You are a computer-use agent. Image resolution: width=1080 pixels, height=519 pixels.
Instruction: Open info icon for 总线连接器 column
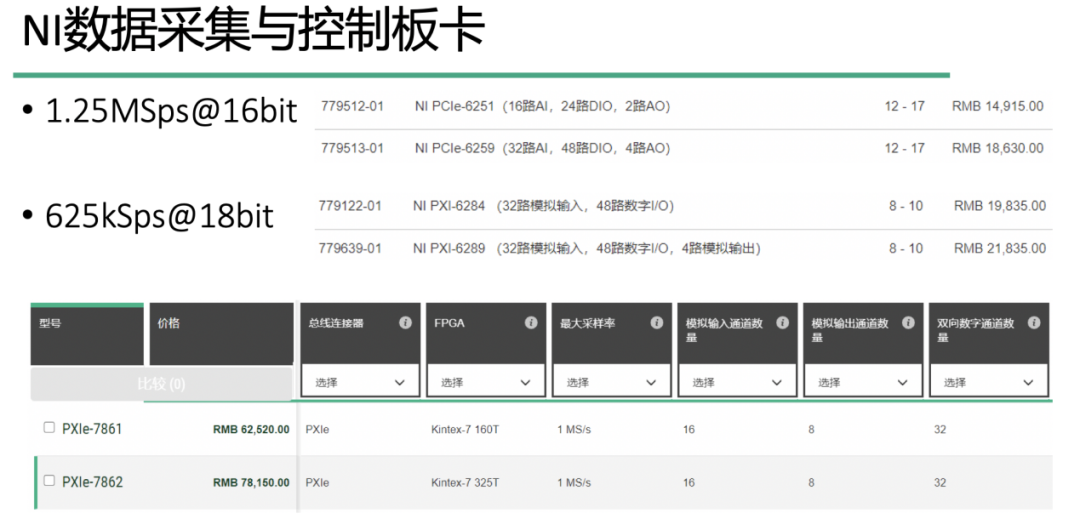405,322
